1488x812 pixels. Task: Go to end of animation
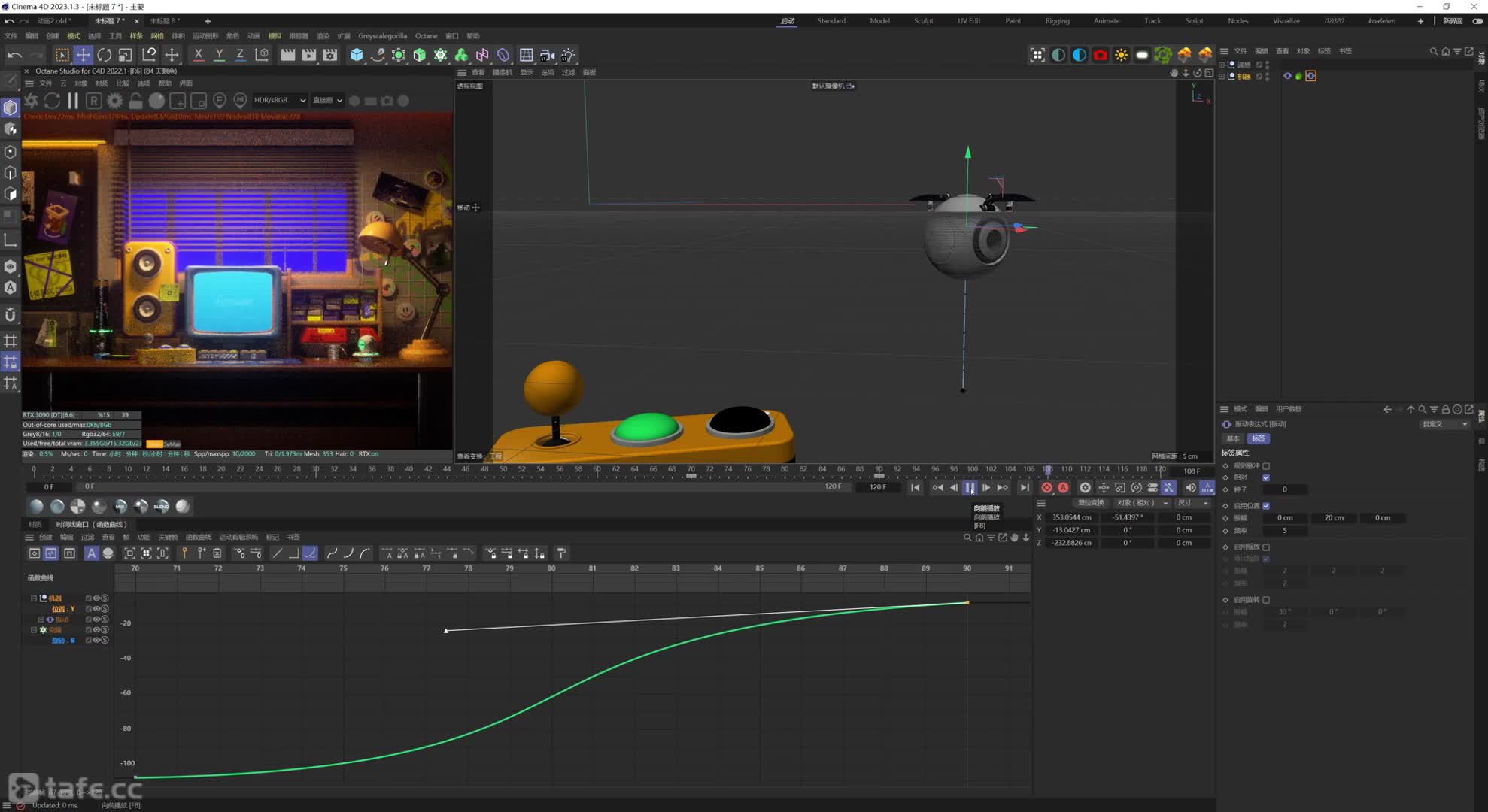1025,488
